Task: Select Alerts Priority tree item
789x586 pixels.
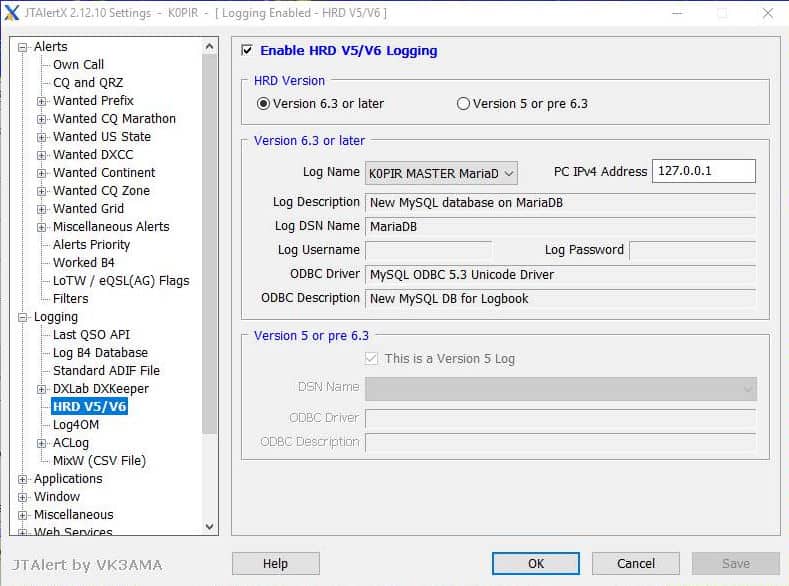Action: click(x=92, y=244)
